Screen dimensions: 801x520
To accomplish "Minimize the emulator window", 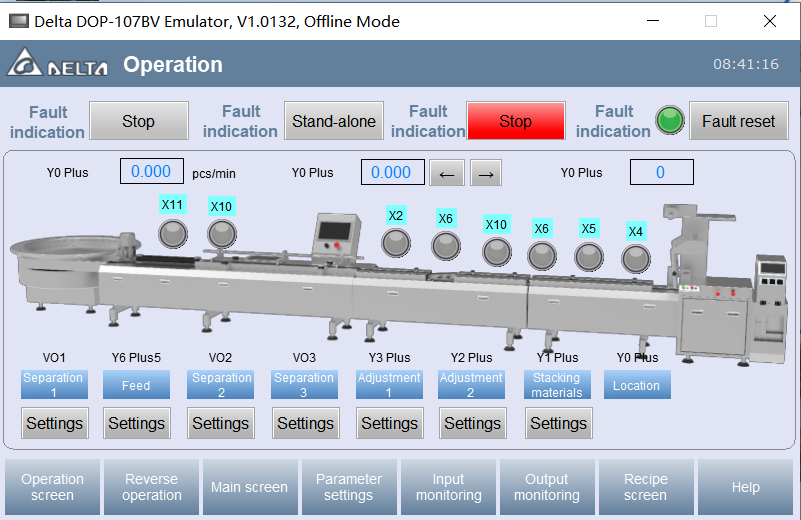I will [653, 21].
